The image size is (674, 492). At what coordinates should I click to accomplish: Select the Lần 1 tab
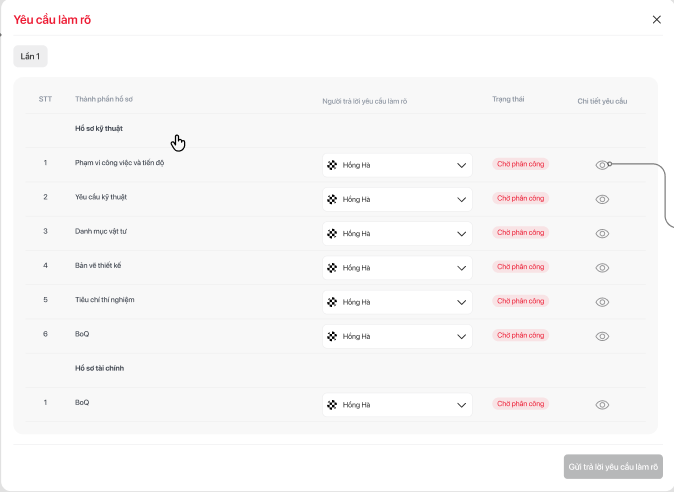[x=30, y=56]
